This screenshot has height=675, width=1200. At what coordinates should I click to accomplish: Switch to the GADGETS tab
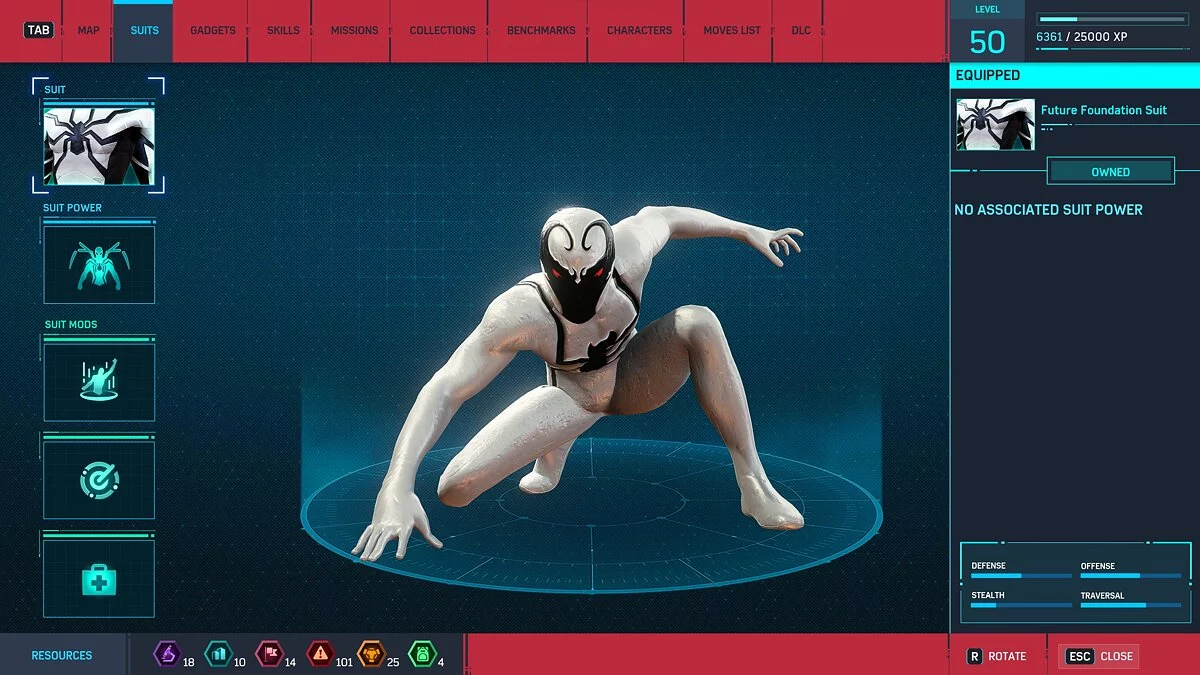point(211,30)
